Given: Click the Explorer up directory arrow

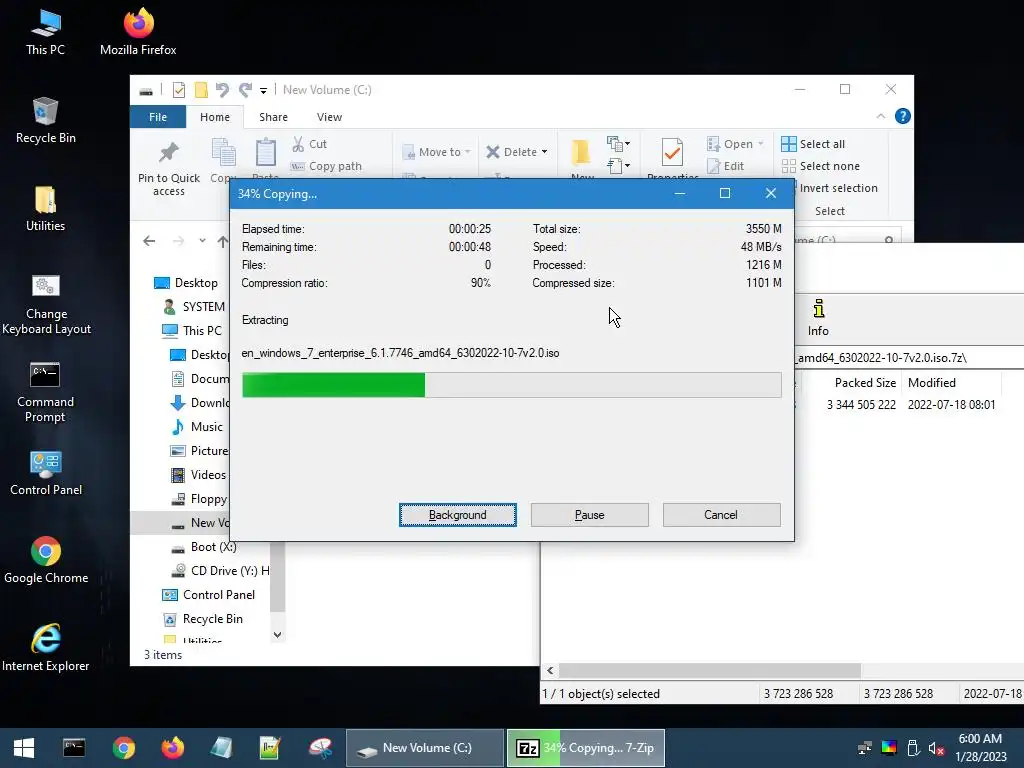Looking at the screenshot, I should [x=223, y=241].
